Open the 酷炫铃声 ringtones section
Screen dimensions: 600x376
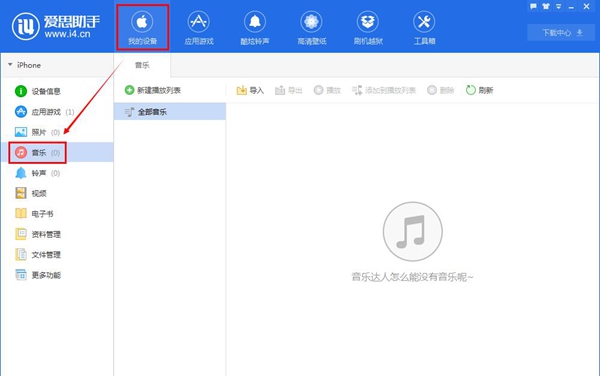(255, 28)
